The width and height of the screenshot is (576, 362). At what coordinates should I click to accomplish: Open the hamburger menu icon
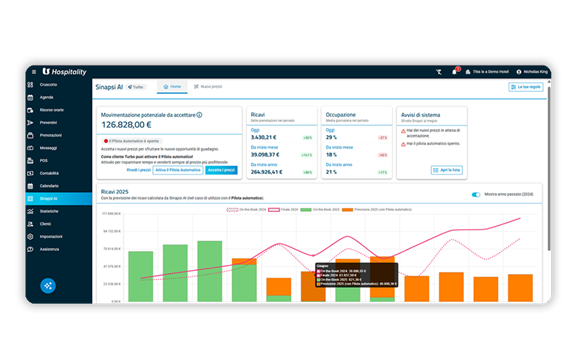34,72
